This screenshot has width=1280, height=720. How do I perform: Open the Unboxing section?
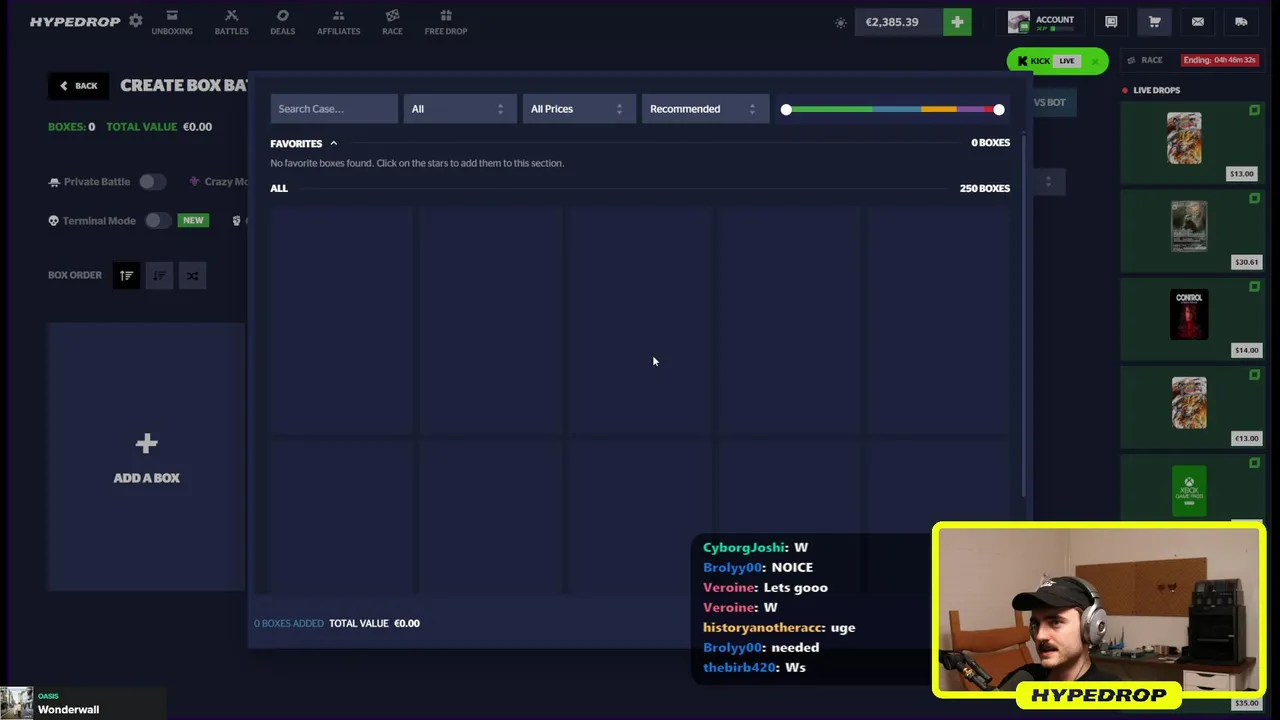tap(172, 22)
